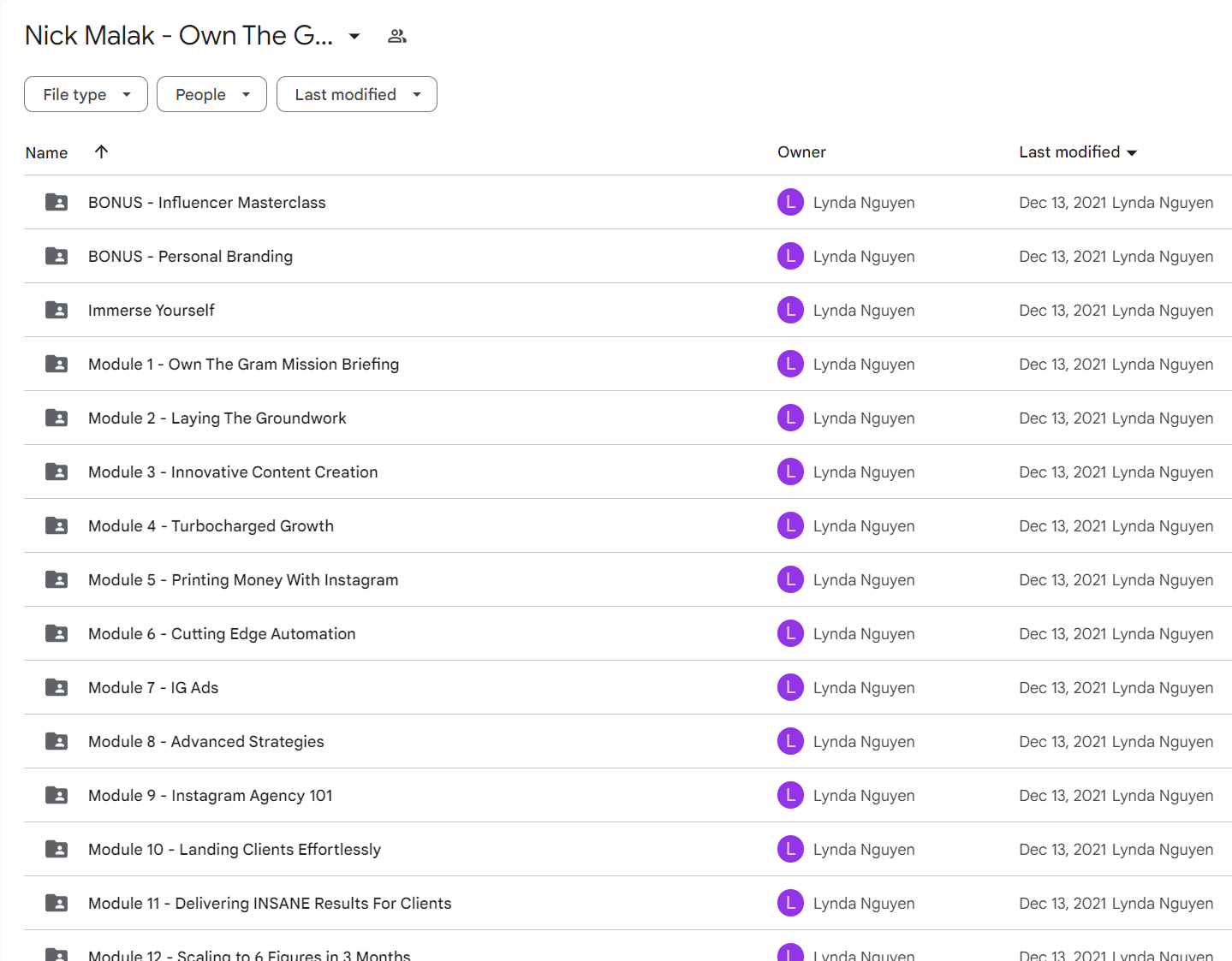This screenshot has width=1232, height=961.
Task: Click owner avatar in Personal Branding row
Action: tap(790, 256)
